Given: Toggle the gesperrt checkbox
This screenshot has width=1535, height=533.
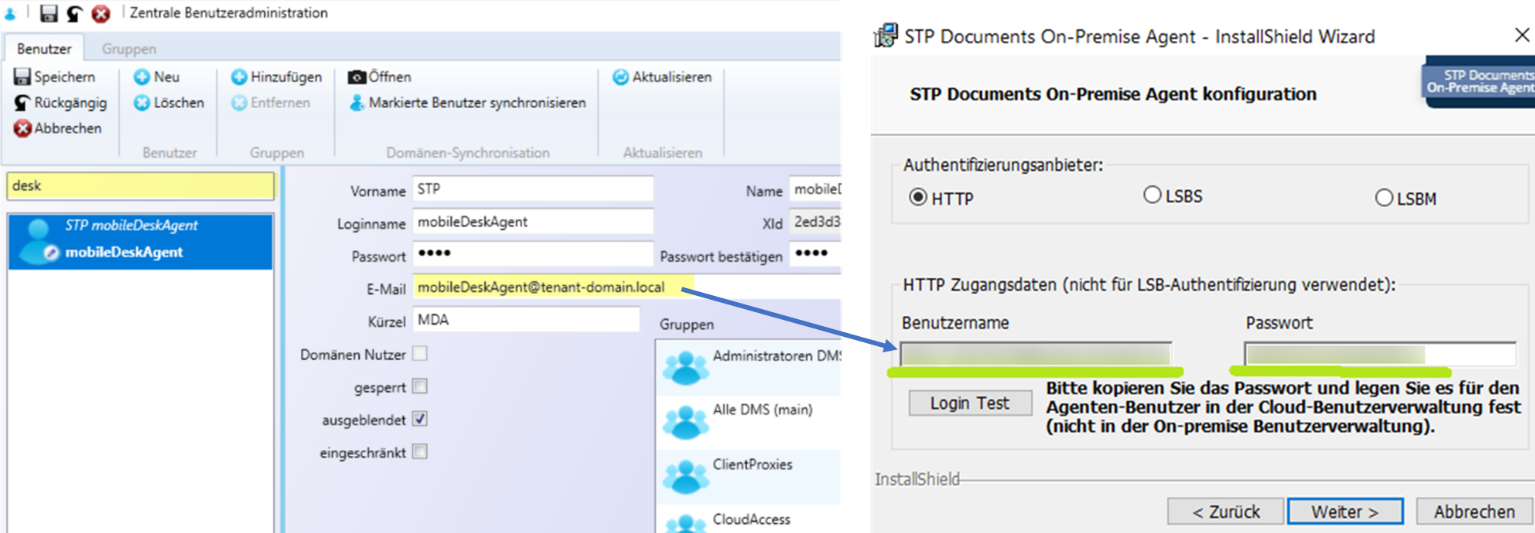Looking at the screenshot, I should [420, 386].
